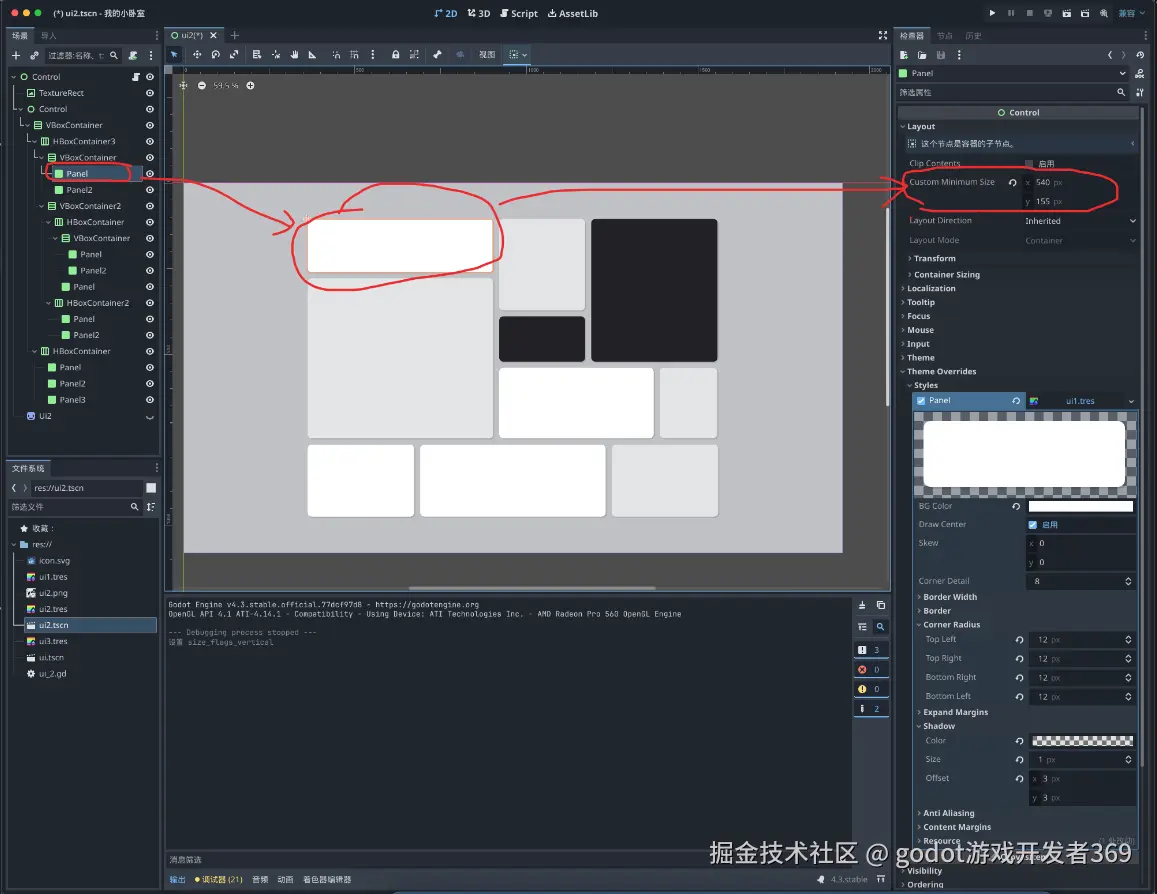Click the lock selected node icon

(396, 55)
